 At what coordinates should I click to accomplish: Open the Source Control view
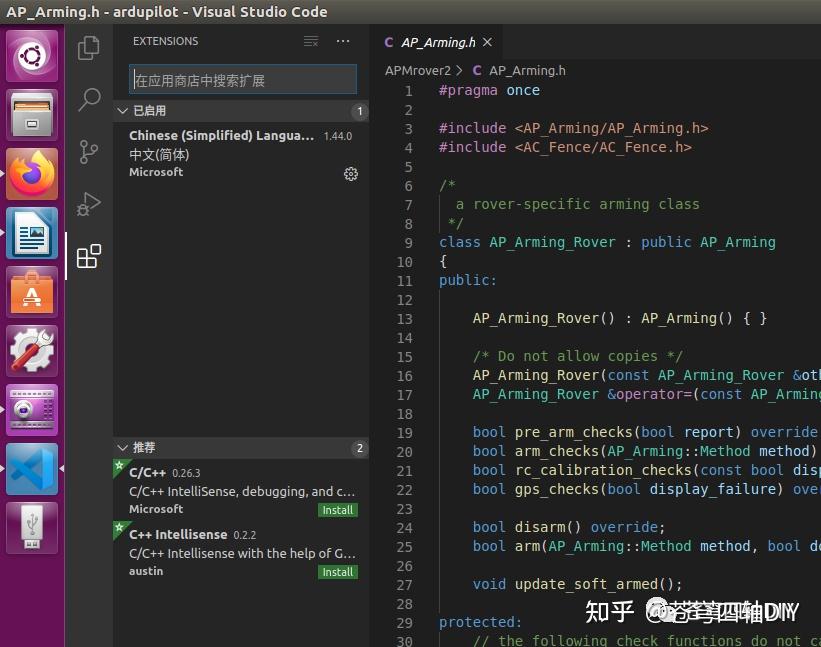(88, 152)
